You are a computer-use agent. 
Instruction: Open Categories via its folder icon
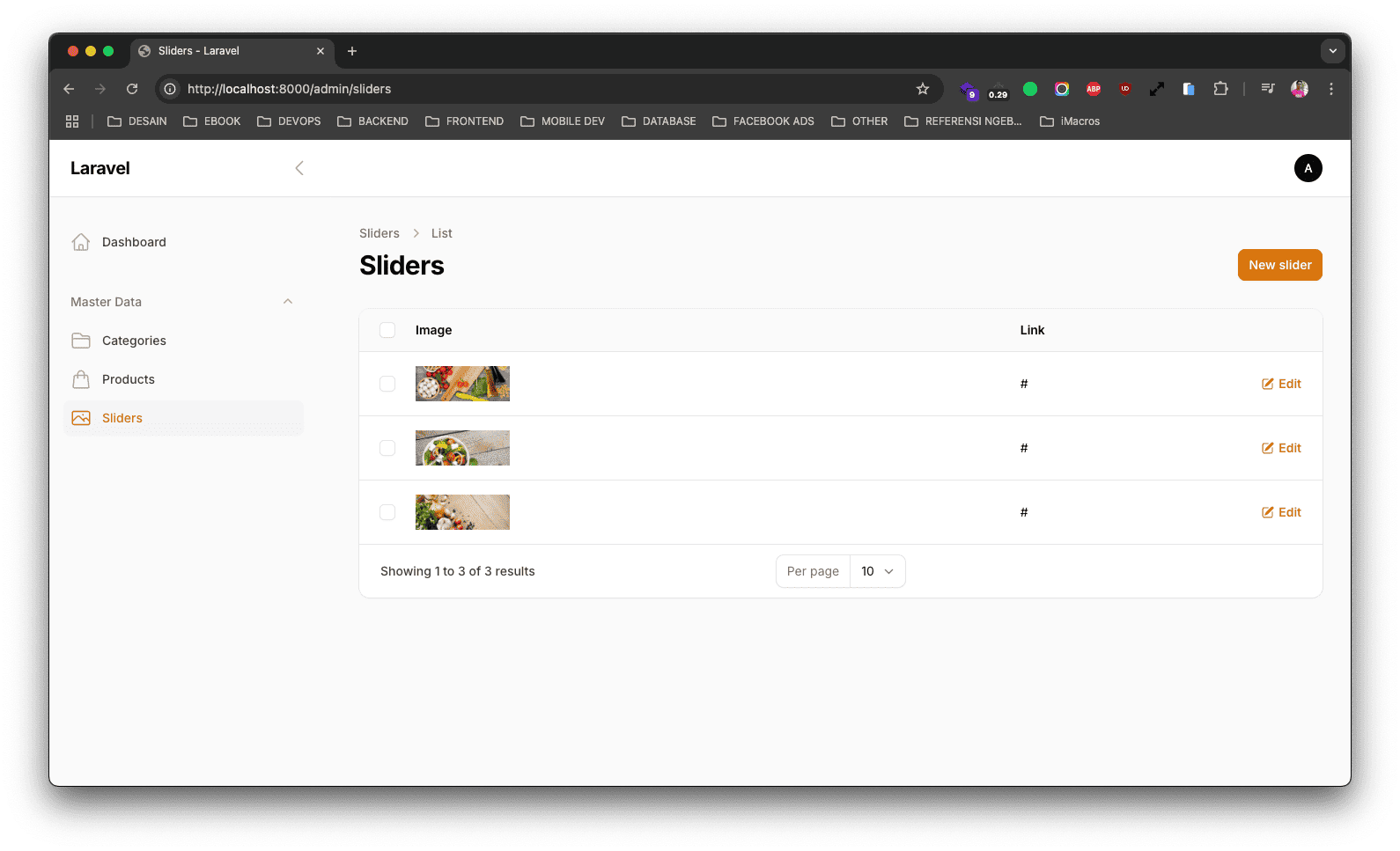[x=81, y=341]
